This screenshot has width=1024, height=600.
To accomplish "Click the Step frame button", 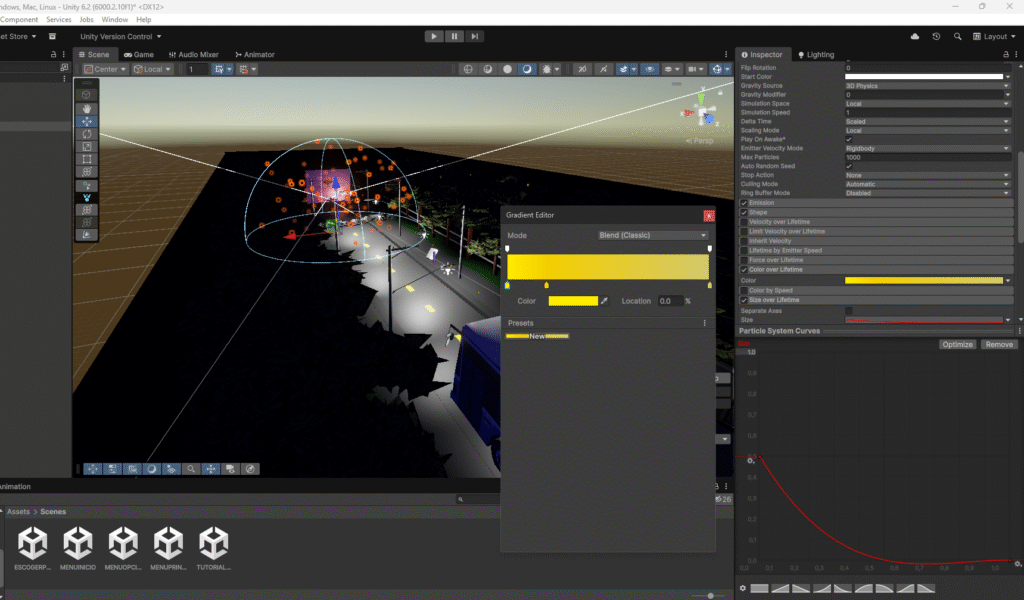I will [x=475, y=36].
